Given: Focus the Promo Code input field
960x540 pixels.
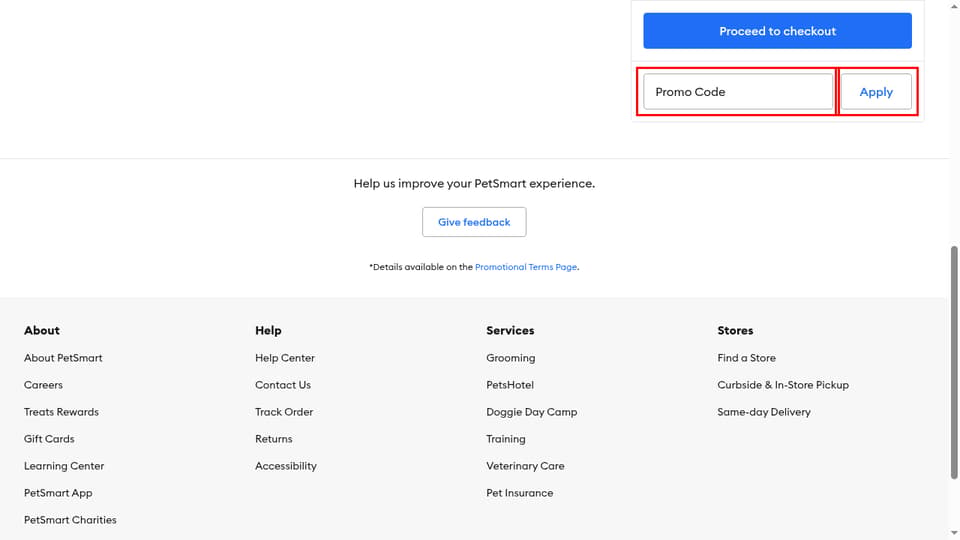Looking at the screenshot, I should [738, 92].
